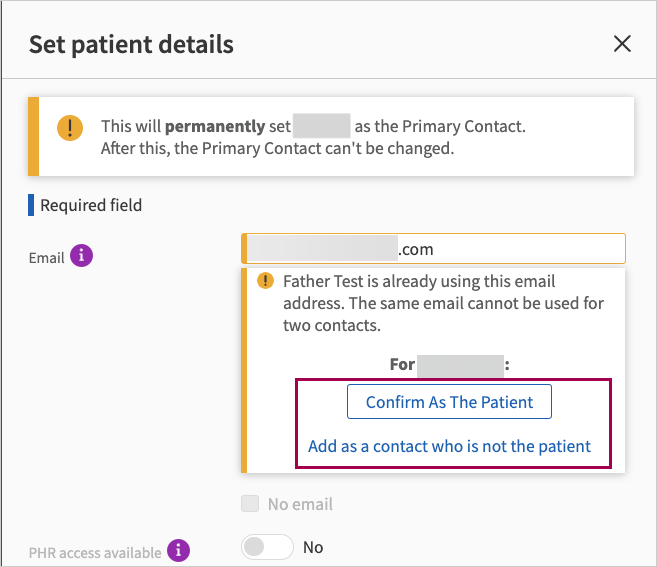657x567 pixels.
Task: Click the warning icon beside Father Test message
Action: point(265,281)
